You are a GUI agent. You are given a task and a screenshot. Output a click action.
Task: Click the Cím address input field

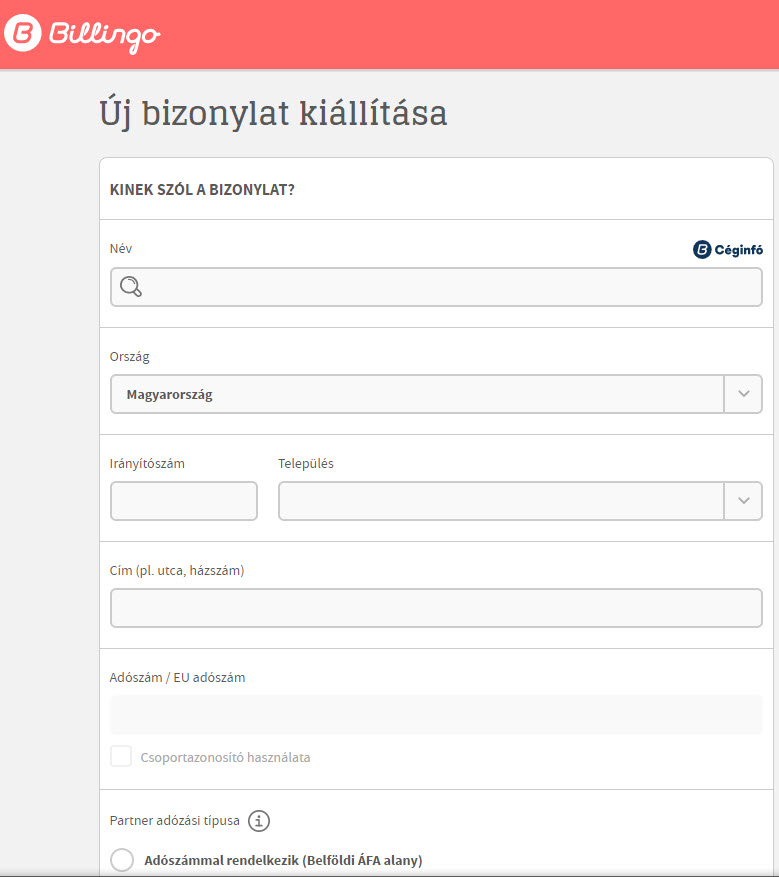436,607
